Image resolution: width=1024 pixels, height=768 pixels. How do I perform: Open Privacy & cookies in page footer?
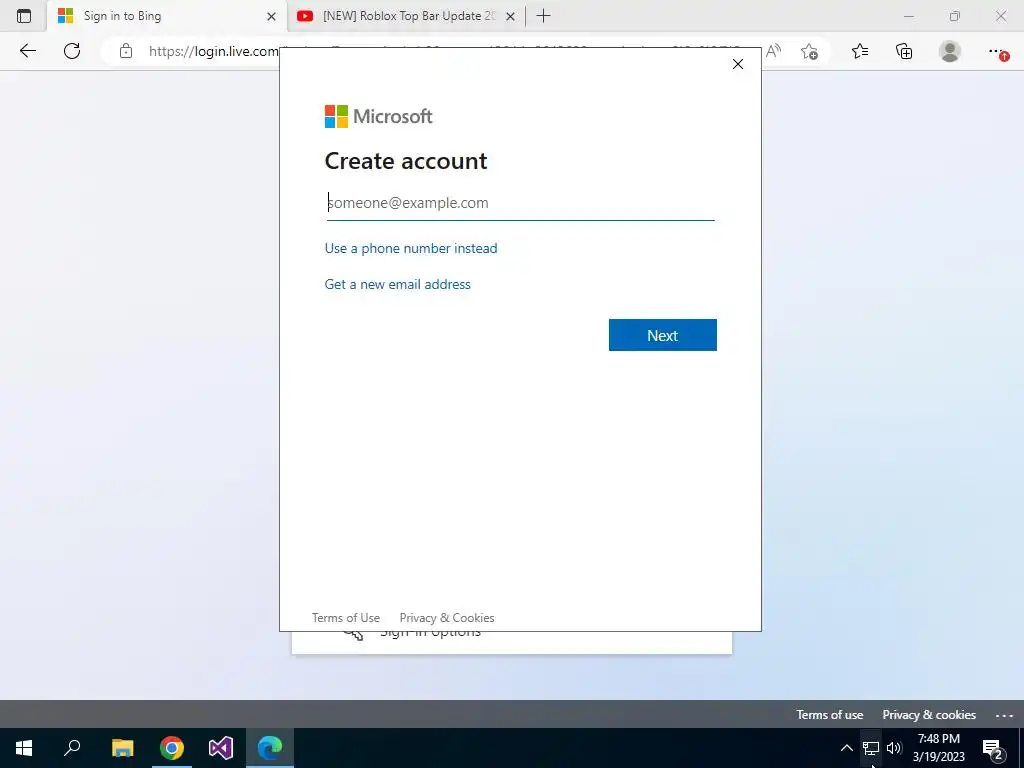(x=929, y=715)
